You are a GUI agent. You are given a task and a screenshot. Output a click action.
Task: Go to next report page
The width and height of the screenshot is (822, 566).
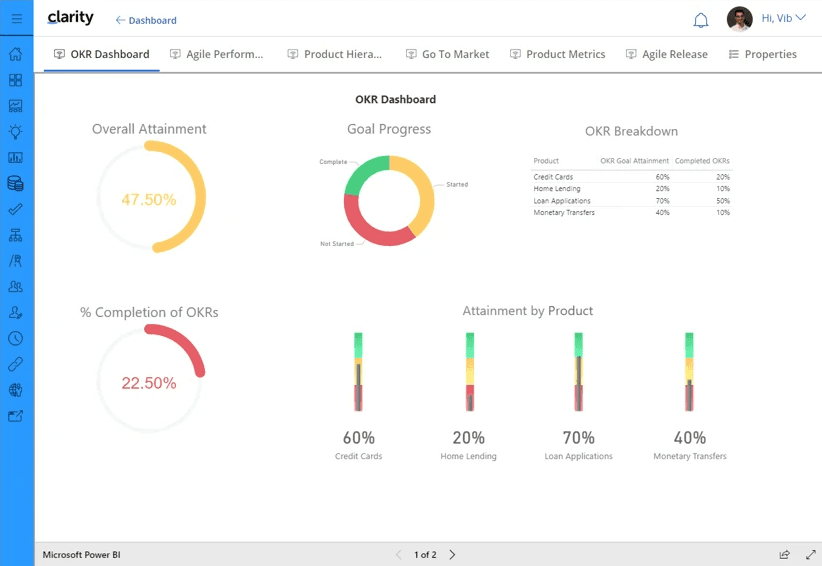[x=452, y=554]
